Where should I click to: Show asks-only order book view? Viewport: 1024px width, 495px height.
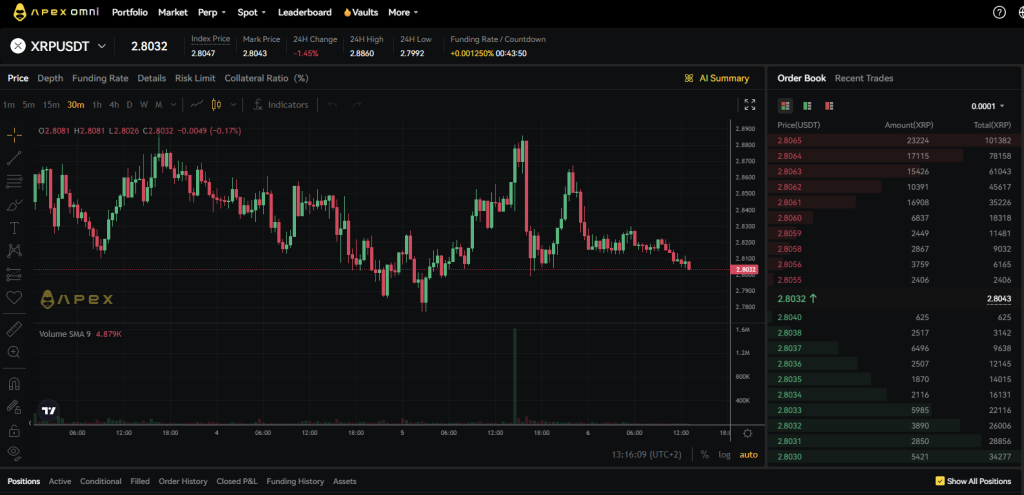829,106
